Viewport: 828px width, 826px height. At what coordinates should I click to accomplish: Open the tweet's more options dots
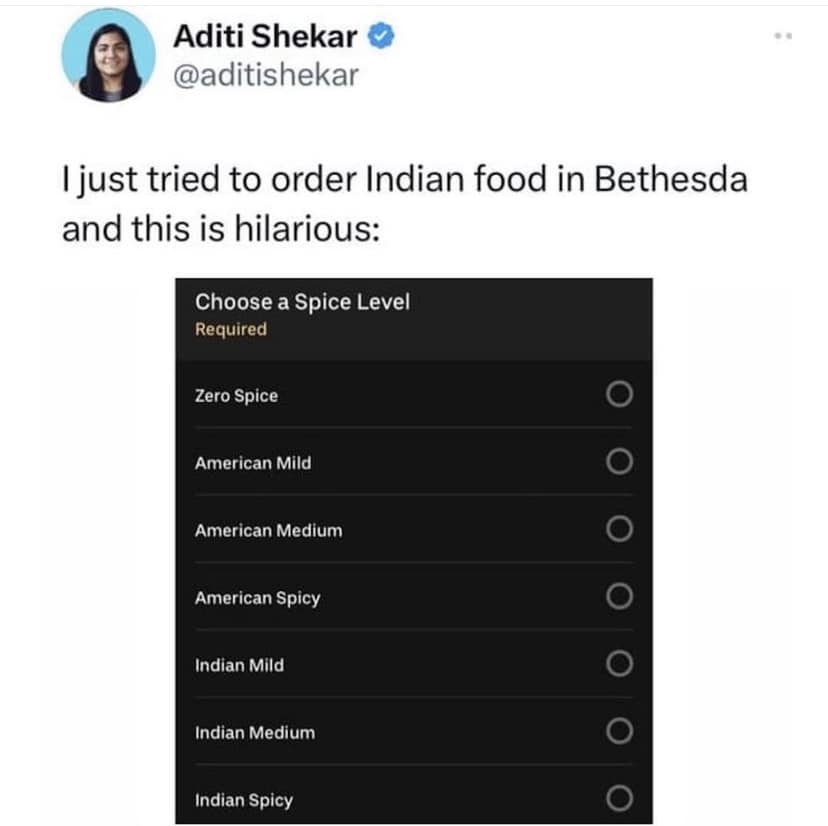coord(783,36)
